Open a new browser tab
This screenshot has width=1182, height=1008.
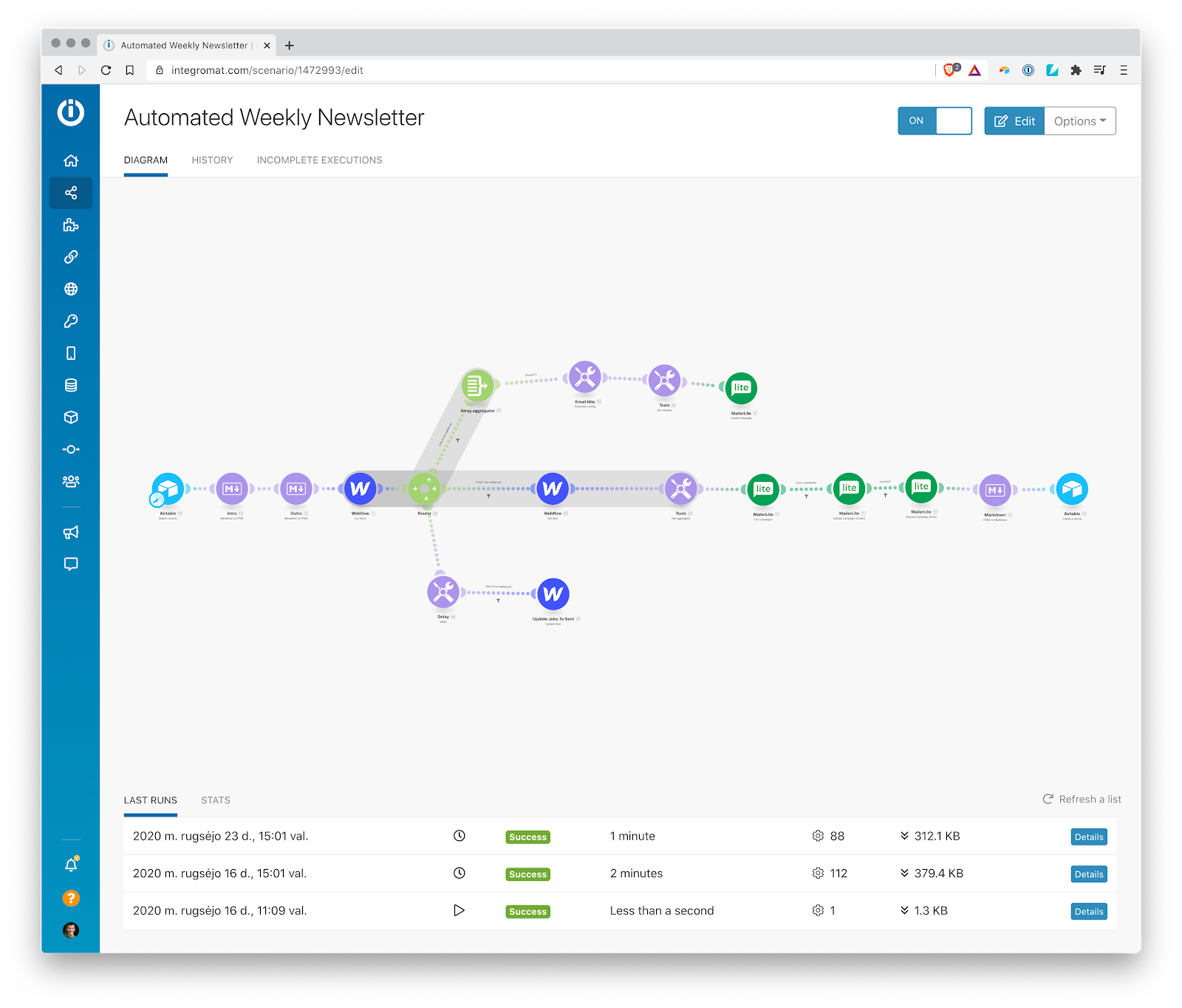coord(290,45)
